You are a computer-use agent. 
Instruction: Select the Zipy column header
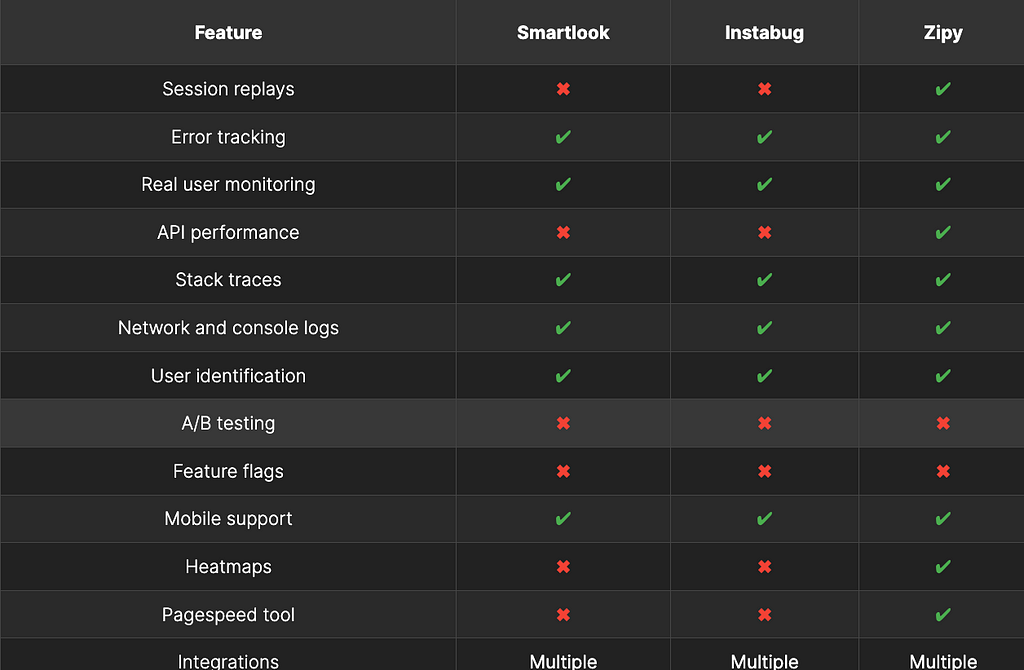click(x=942, y=33)
